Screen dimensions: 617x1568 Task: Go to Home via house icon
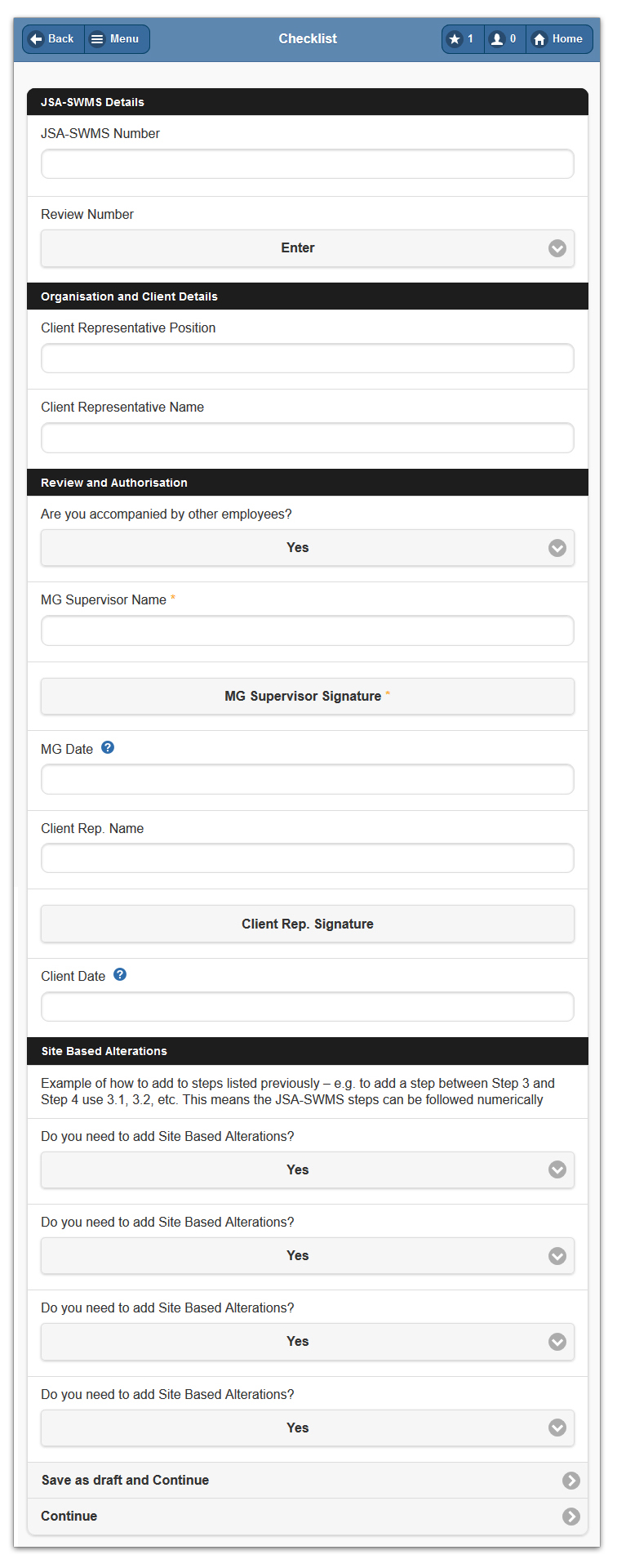coord(539,39)
